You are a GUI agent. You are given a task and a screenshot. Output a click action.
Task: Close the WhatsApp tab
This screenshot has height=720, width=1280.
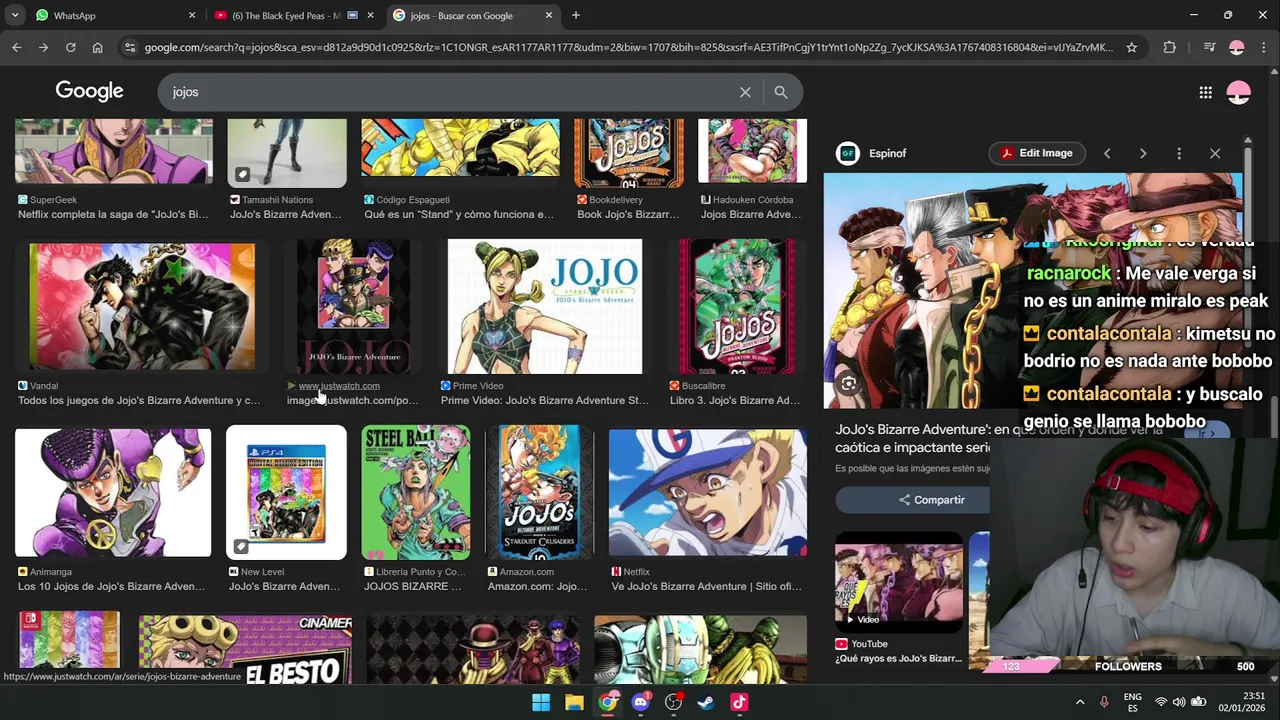click(x=192, y=15)
